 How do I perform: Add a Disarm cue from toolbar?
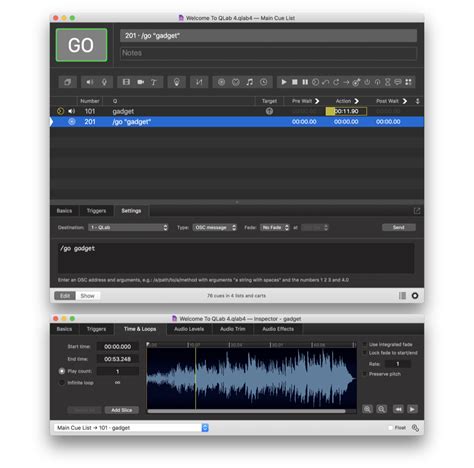[377, 82]
